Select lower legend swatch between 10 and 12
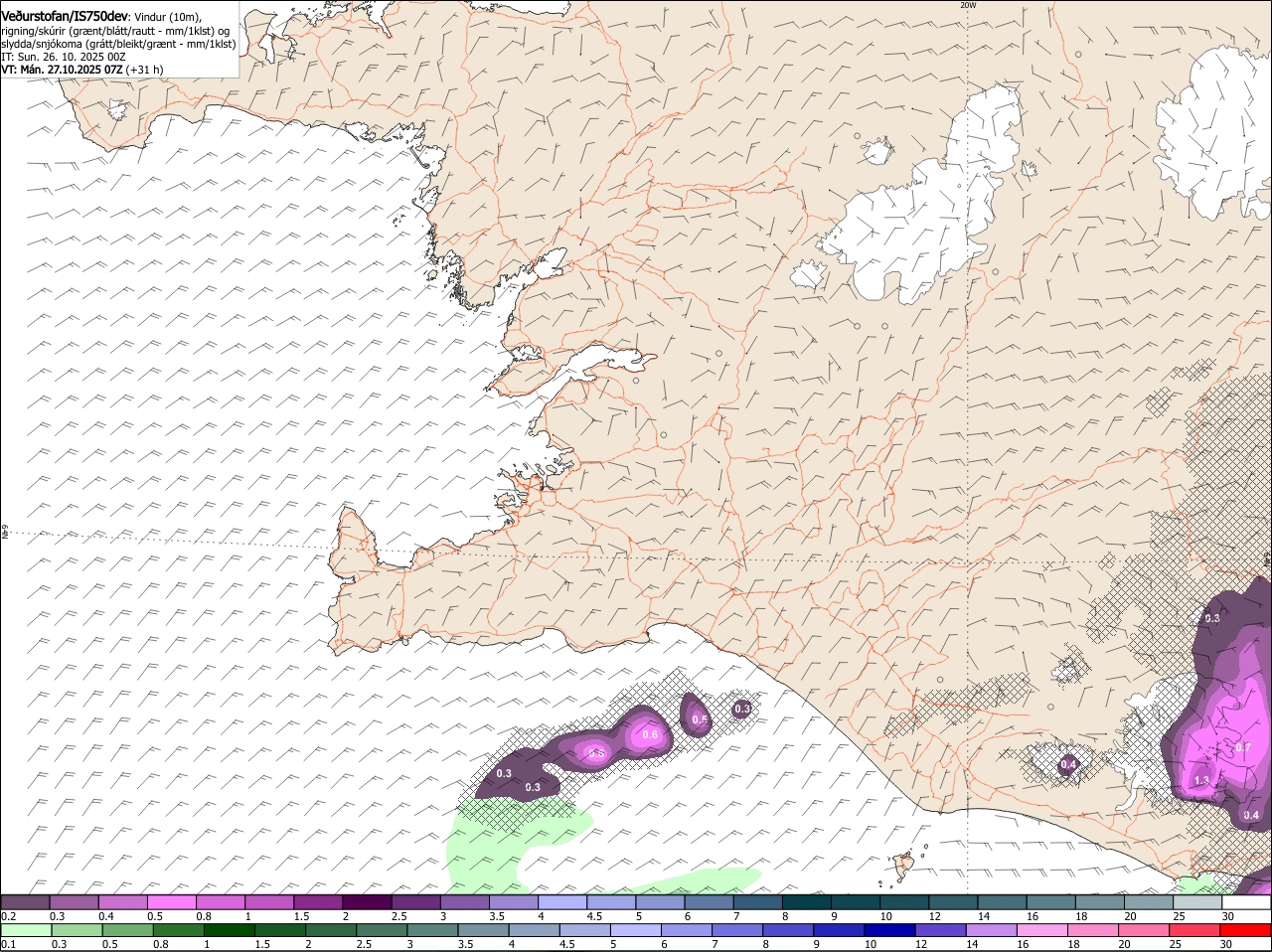 coord(890,931)
